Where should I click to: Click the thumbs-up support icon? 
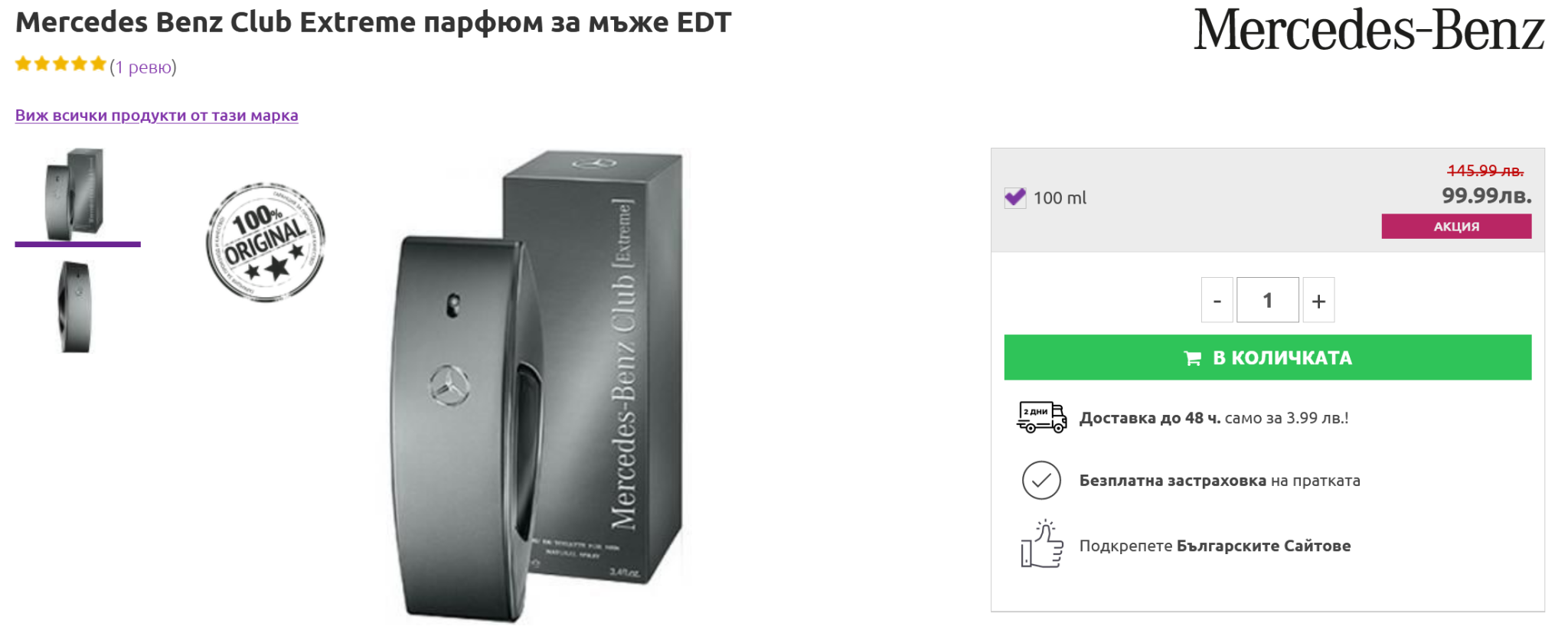click(x=1041, y=545)
